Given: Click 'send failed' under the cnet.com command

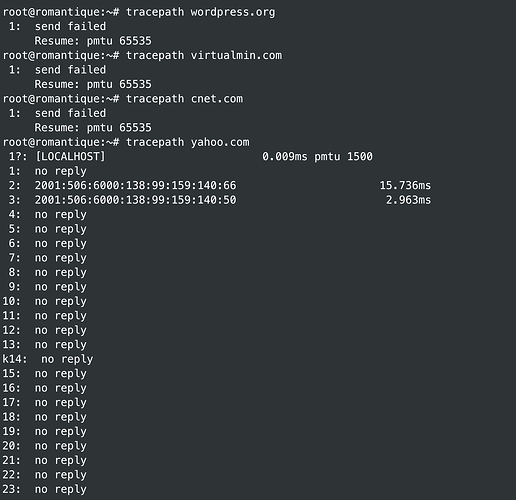Looking at the screenshot, I should tap(70, 113).
